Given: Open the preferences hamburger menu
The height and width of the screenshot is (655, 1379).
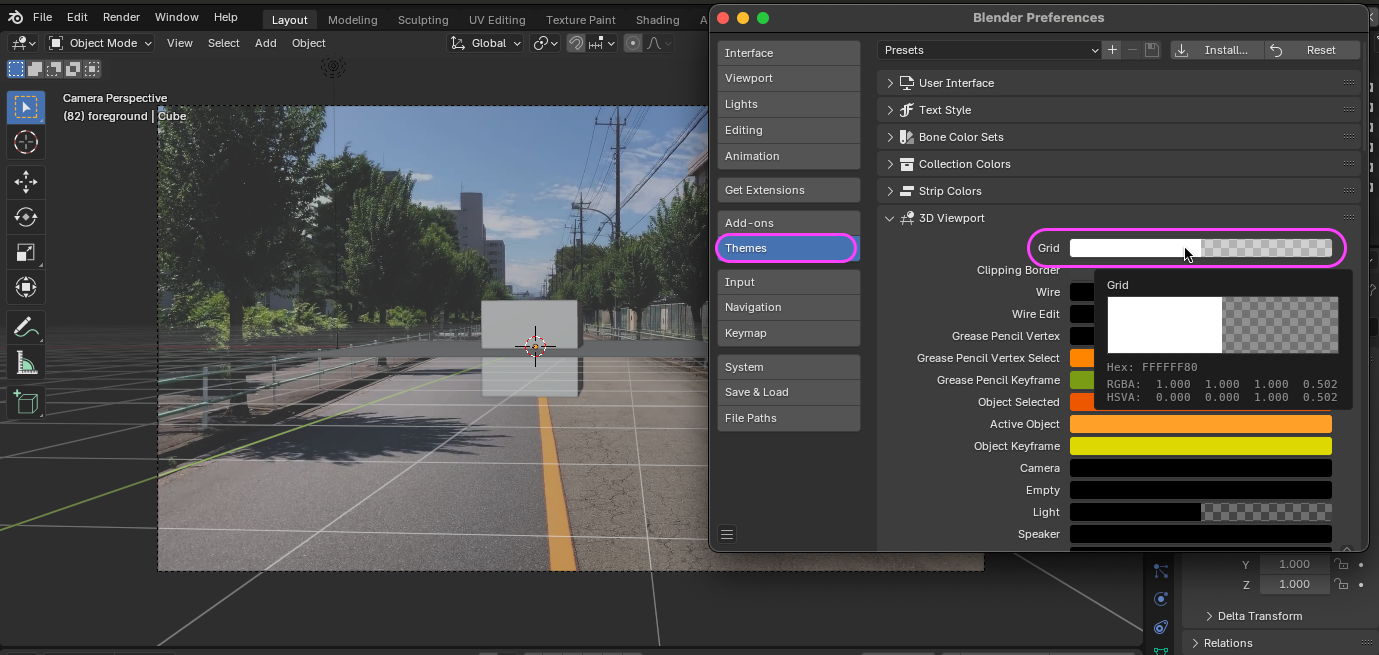Looking at the screenshot, I should (x=727, y=534).
